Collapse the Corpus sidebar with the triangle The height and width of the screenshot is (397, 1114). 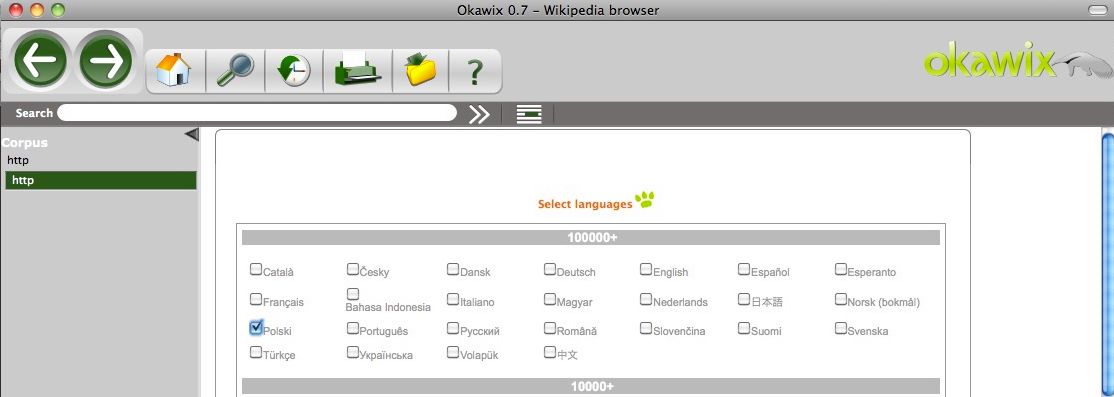pyautogui.click(x=191, y=134)
